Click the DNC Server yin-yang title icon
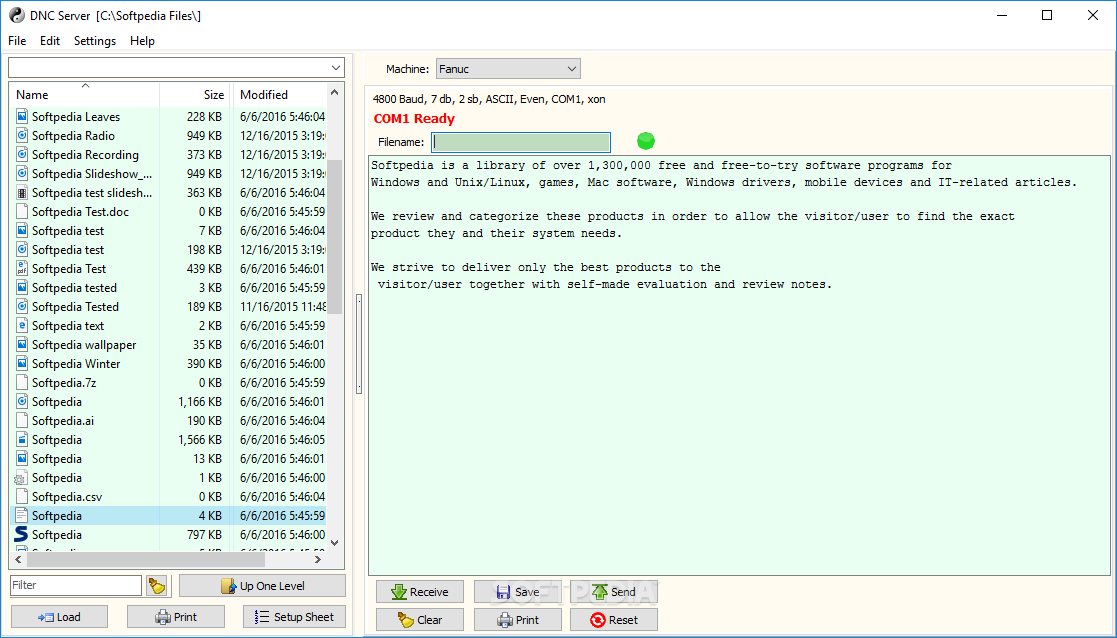 pos(16,15)
